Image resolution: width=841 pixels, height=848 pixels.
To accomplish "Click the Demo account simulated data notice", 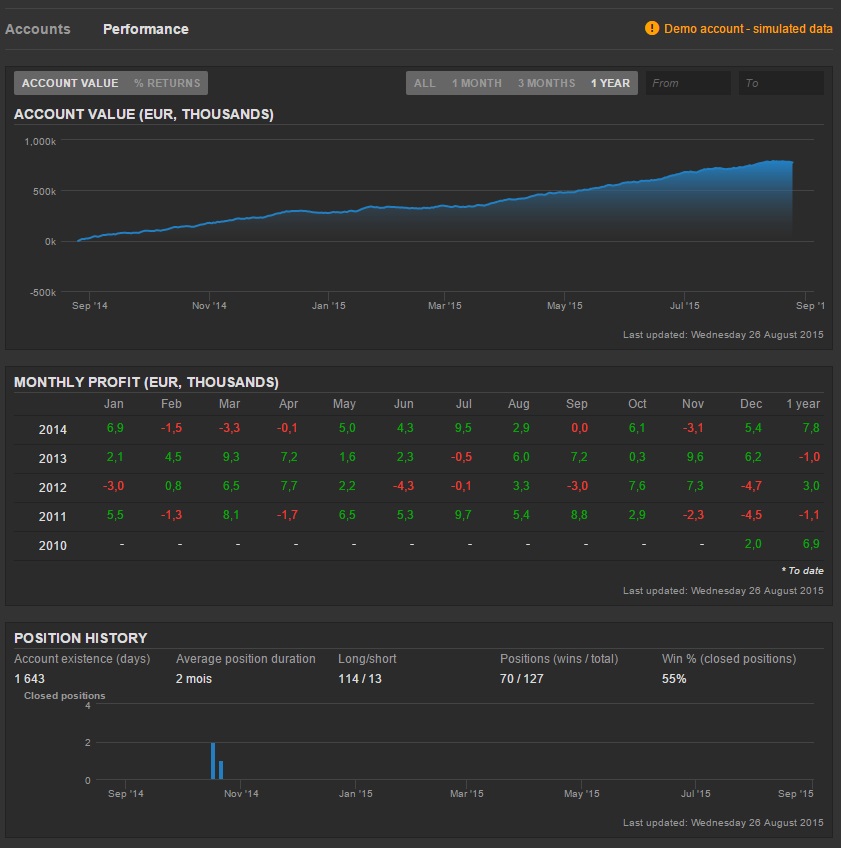I will [748, 29].
